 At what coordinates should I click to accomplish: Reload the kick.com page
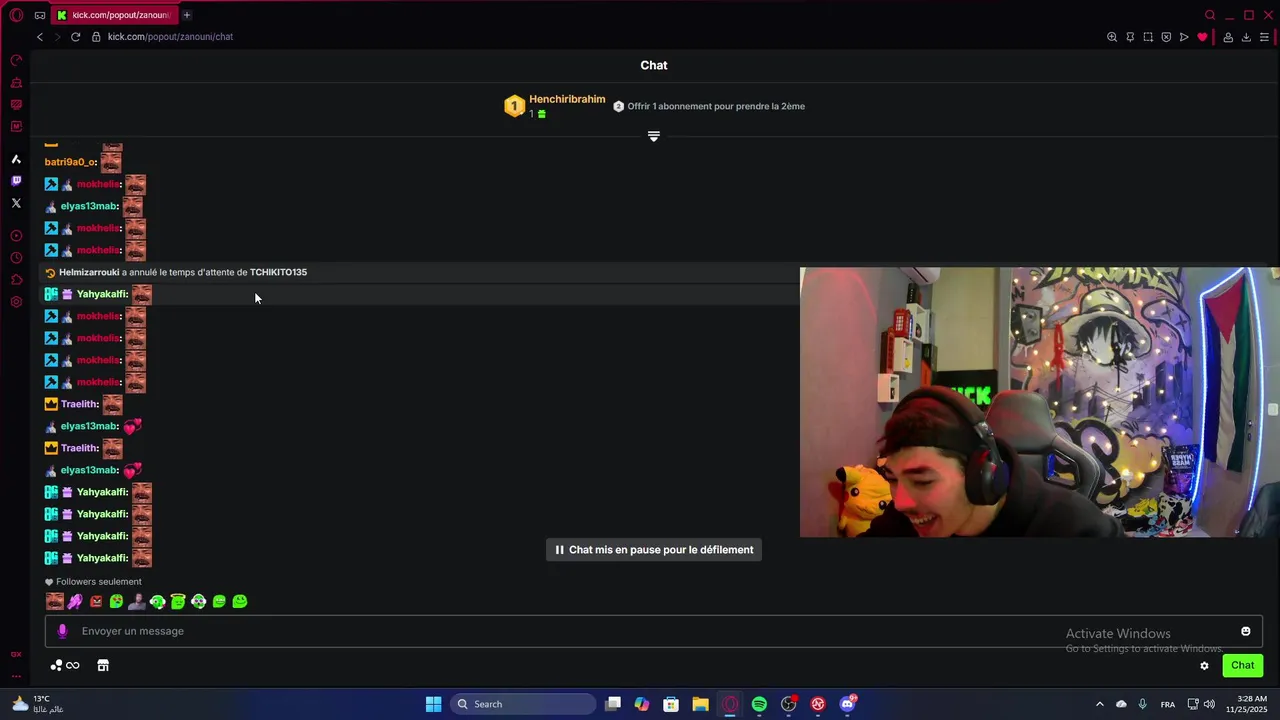pyautogui.click(x=75, y=37)
